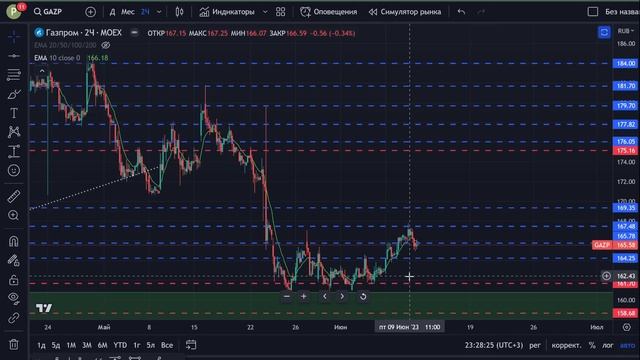This screenshot has height=360, width=640.
Task: Set the date range to 6М
Action: [x=102, y=345]
